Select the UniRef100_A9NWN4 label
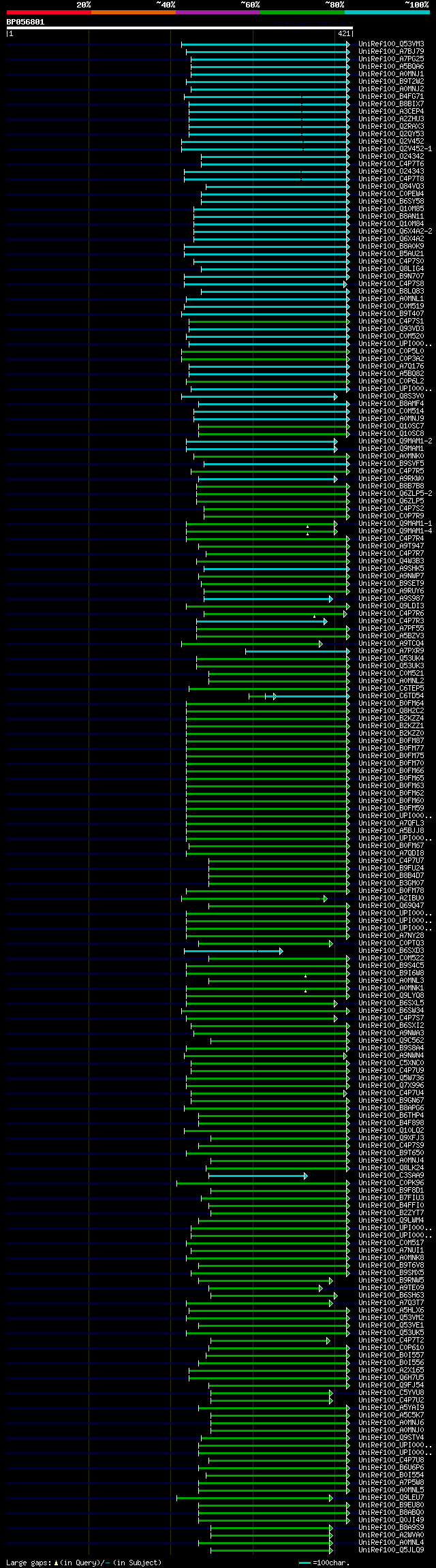 [391, 1056]
